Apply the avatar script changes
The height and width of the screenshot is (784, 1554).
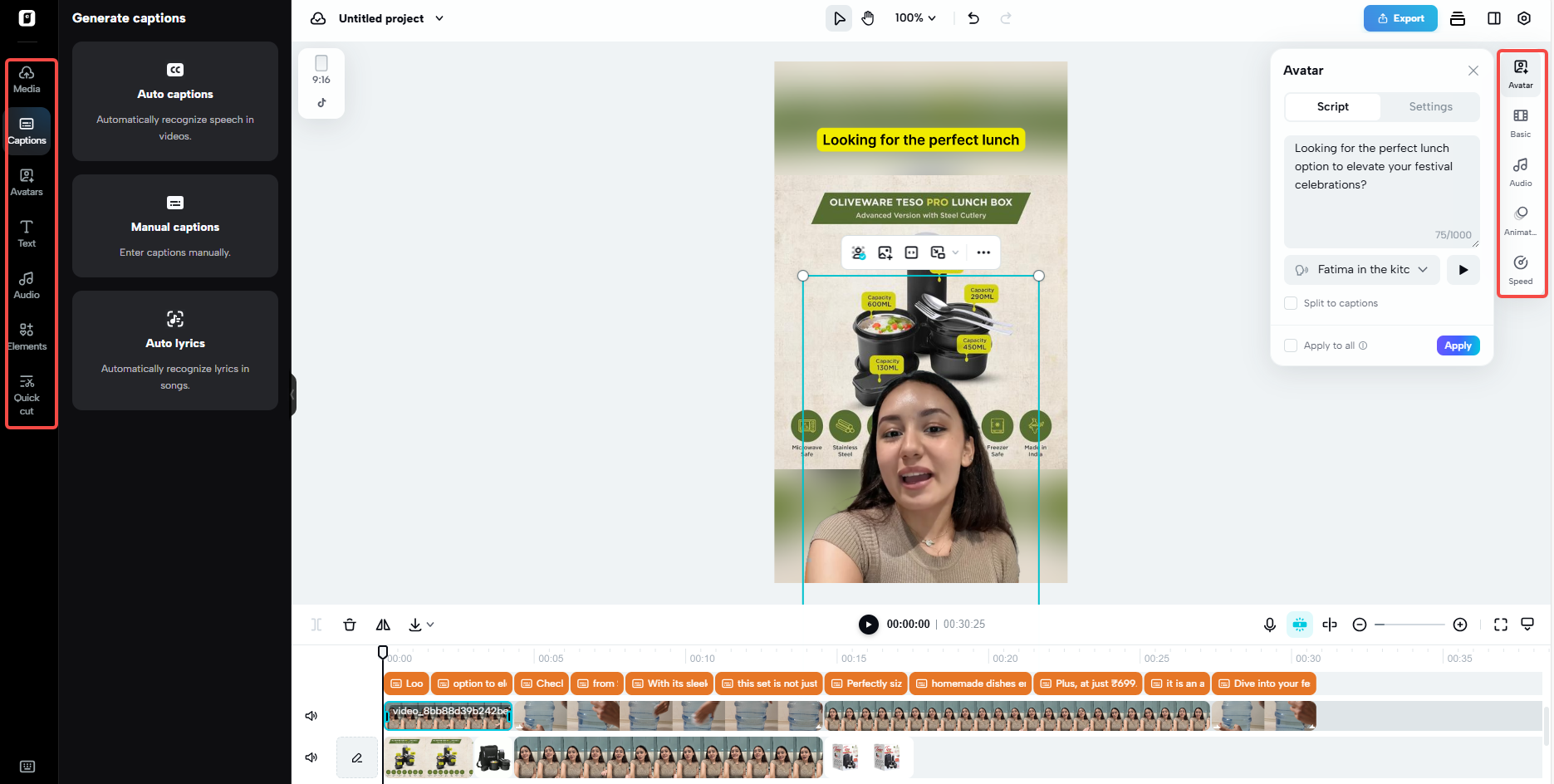pyautogui.click(x=1458, y=345)
